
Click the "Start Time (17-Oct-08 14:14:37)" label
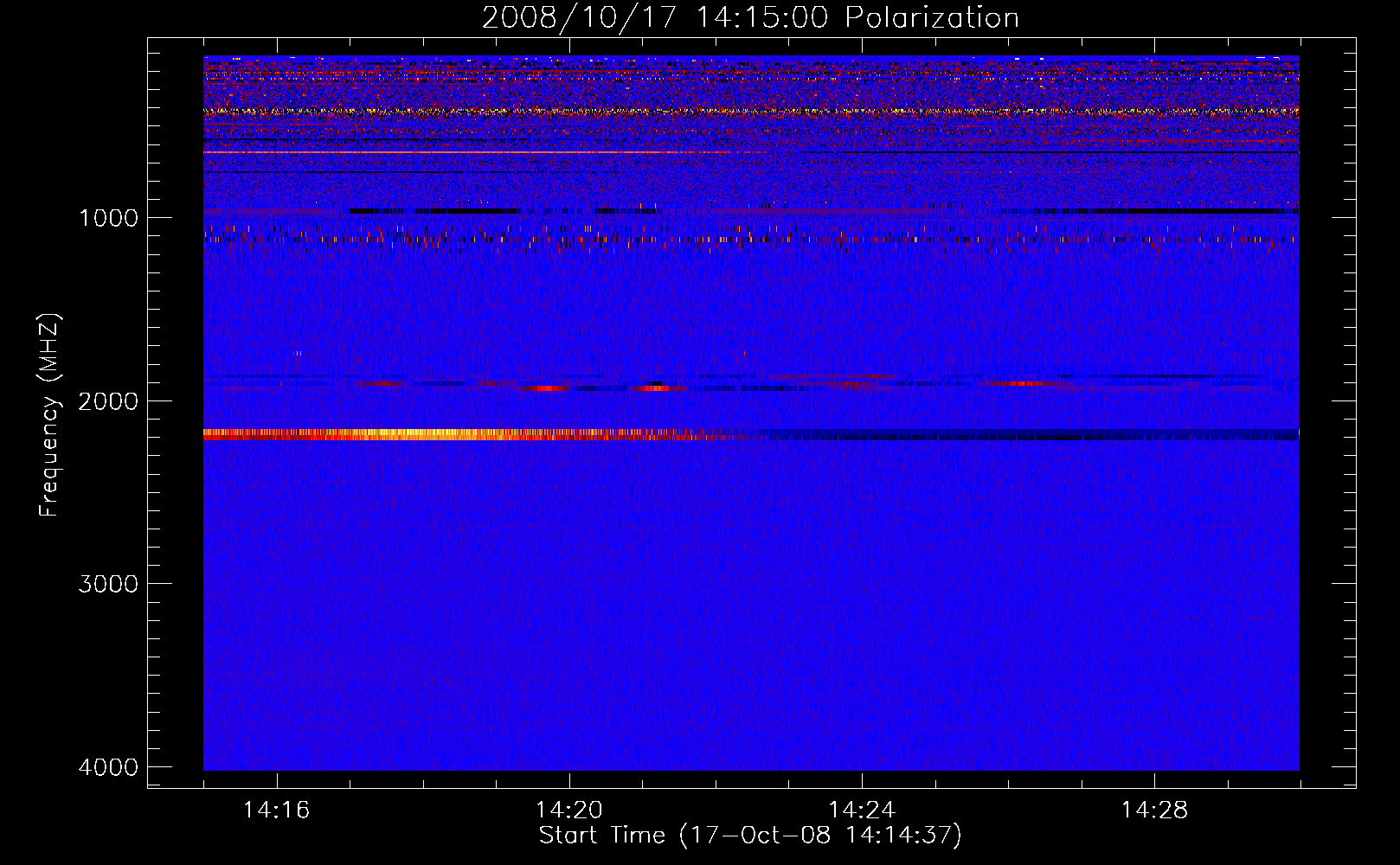(x=750, y=836)
